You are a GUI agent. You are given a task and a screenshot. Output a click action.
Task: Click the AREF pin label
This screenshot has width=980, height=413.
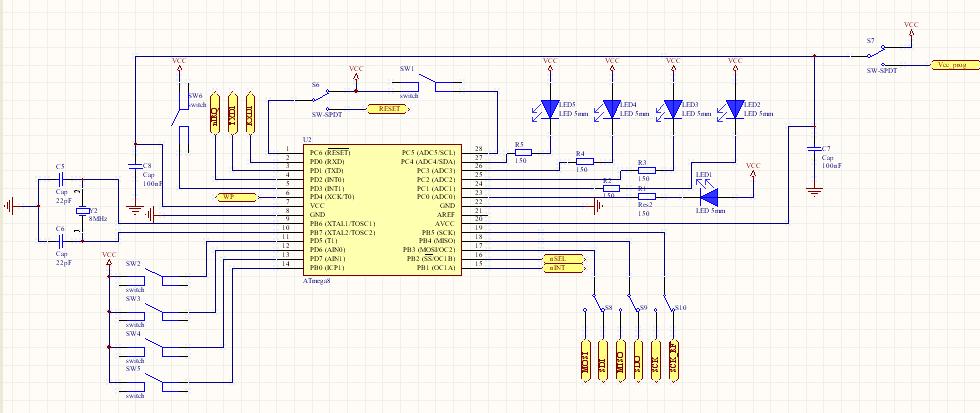[x=446, y=214]
